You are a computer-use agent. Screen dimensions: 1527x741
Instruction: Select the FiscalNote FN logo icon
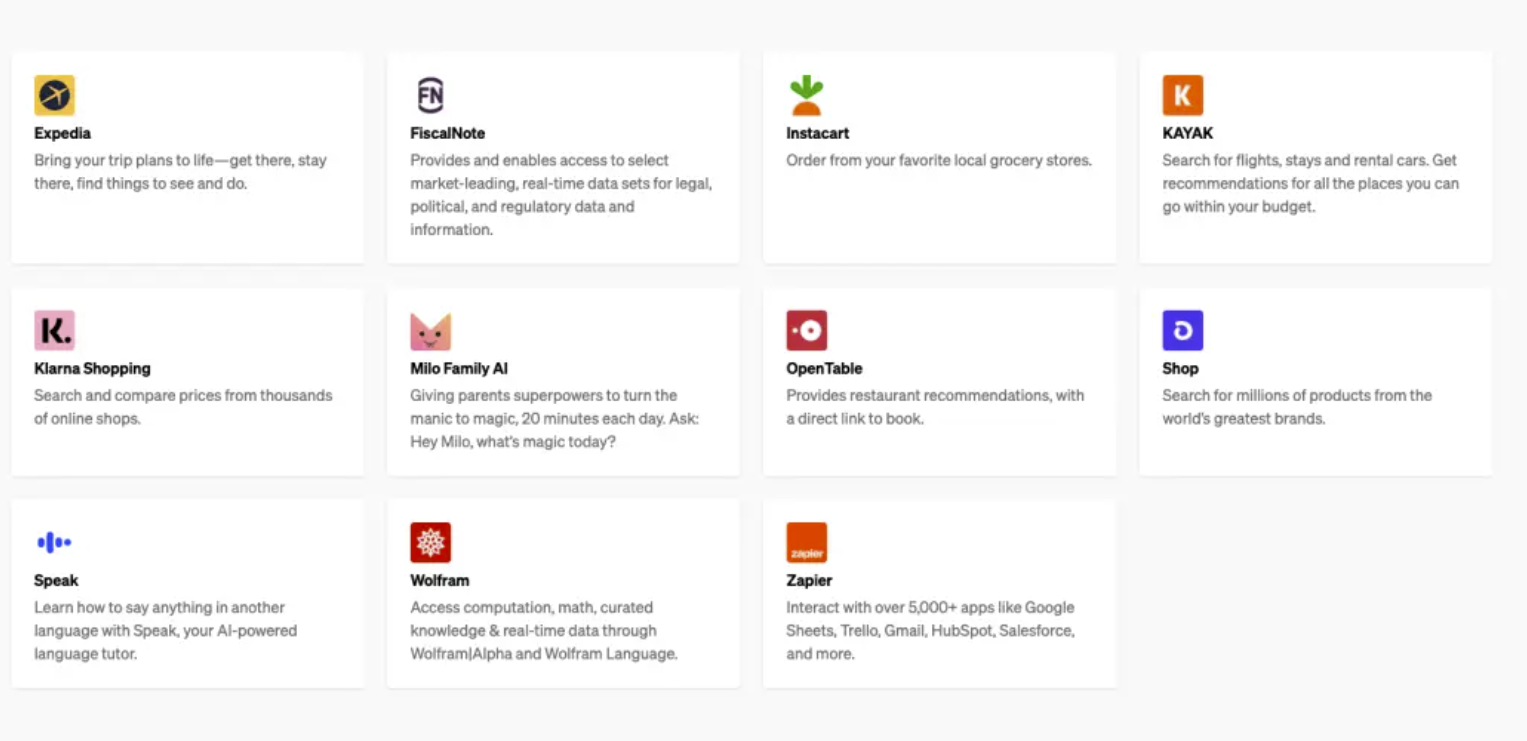[x=430, y=95]
